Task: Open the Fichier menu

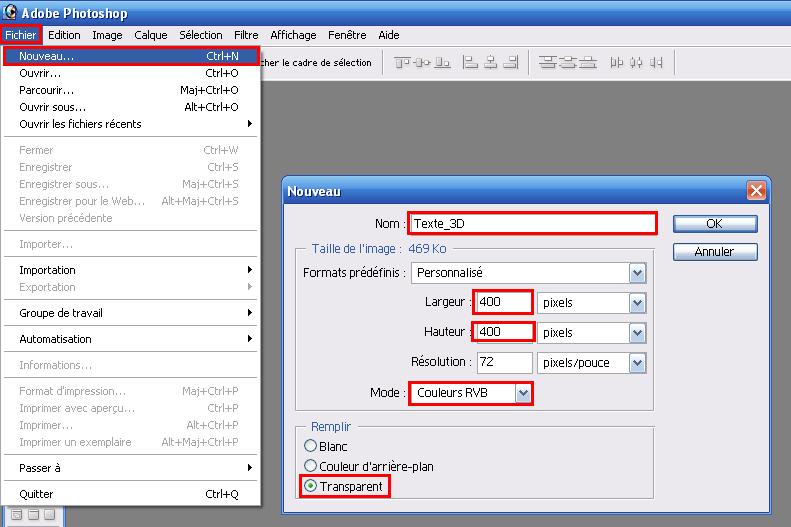Action: point(21,35)
